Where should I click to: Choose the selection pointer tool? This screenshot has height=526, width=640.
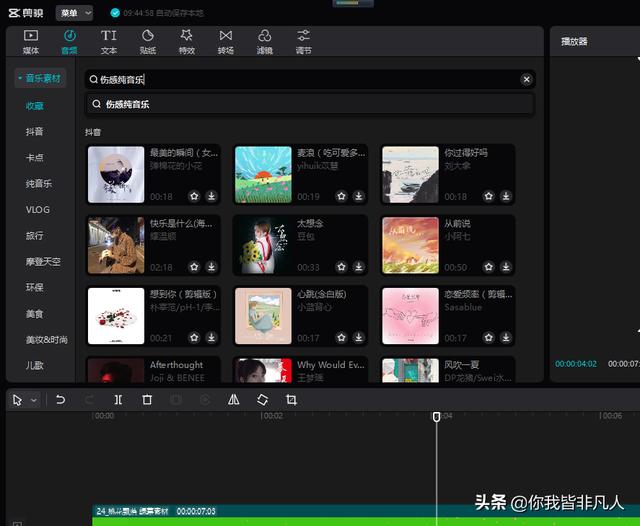17,400
